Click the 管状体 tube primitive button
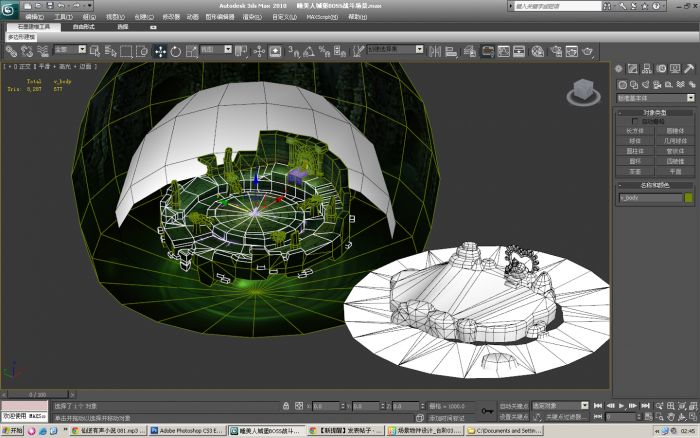The height and width of the screenshot is (438, 700). [675, 151]
